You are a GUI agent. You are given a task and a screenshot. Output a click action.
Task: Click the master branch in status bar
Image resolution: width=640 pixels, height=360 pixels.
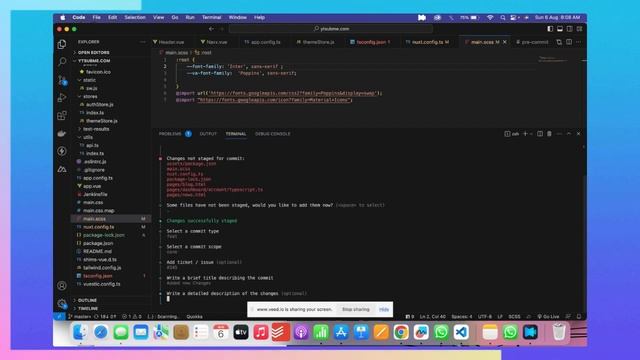pos(80,316)
